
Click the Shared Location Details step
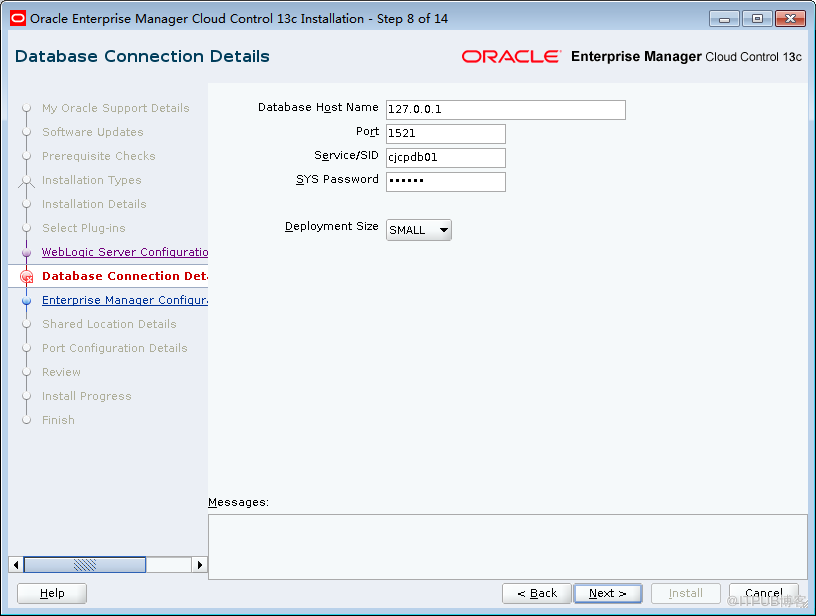[109, 324]
